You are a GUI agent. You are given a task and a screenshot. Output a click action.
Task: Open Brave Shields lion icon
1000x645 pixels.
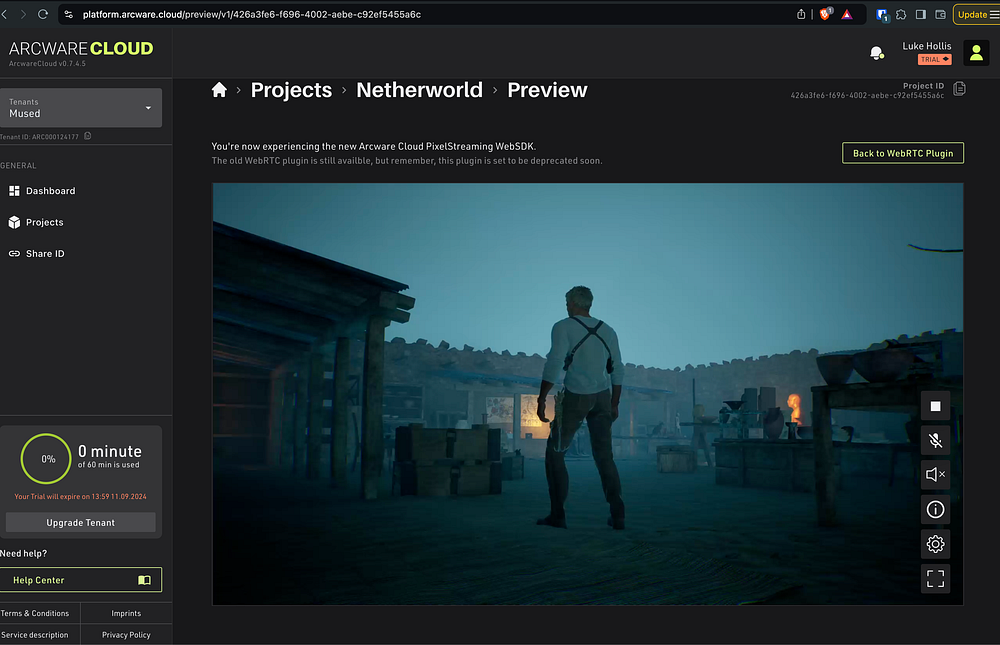(825, 14)
